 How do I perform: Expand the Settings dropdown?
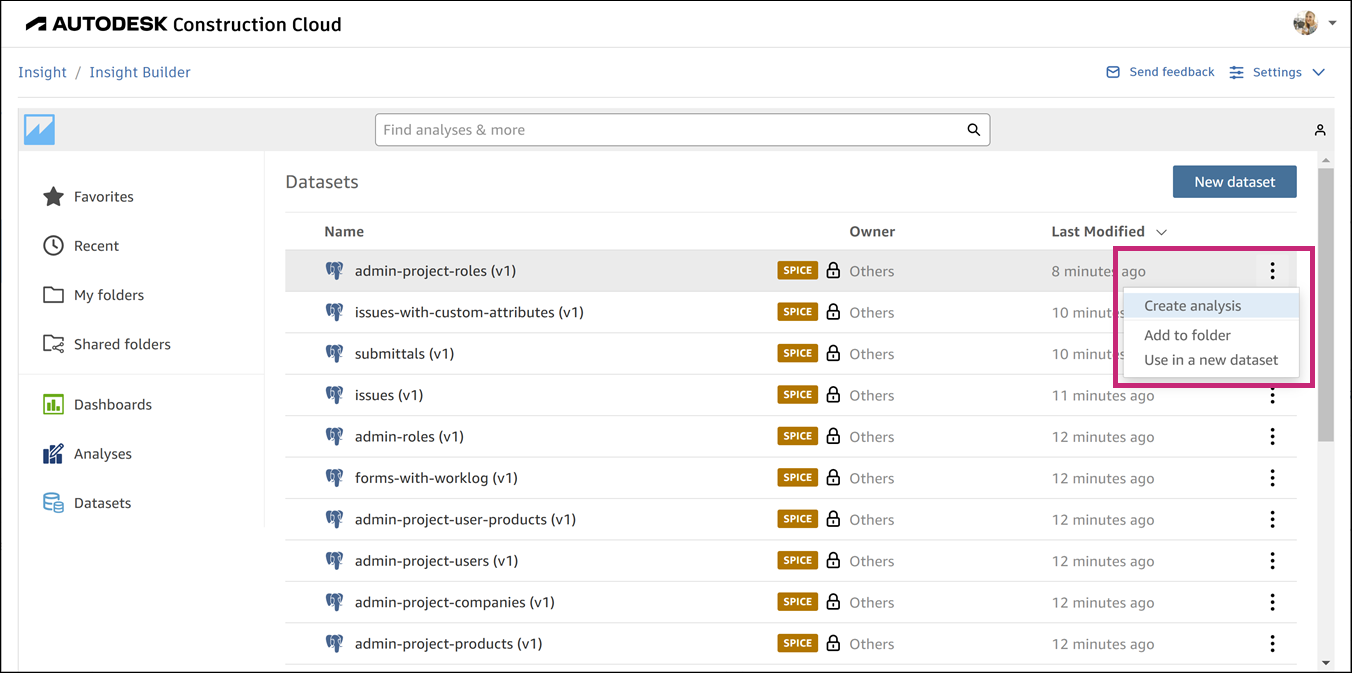[x=1318, y=72]
